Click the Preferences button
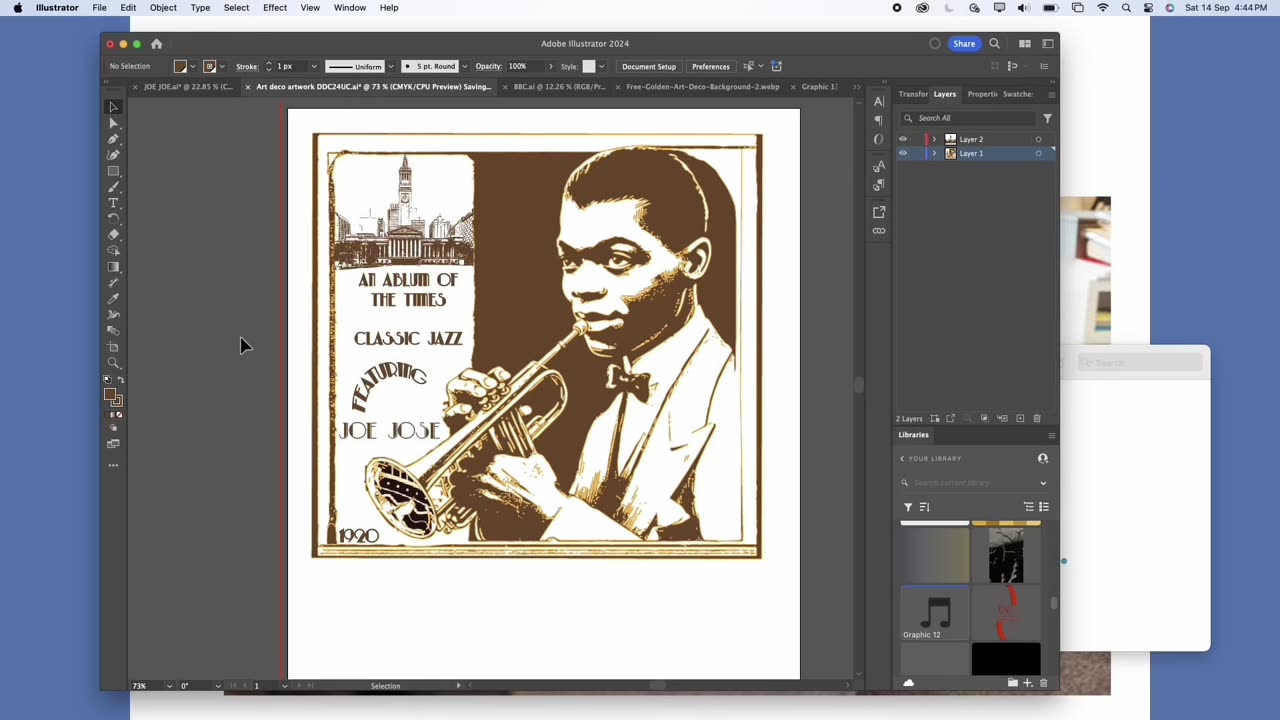The image size is (1280, 720). (711, 67)
